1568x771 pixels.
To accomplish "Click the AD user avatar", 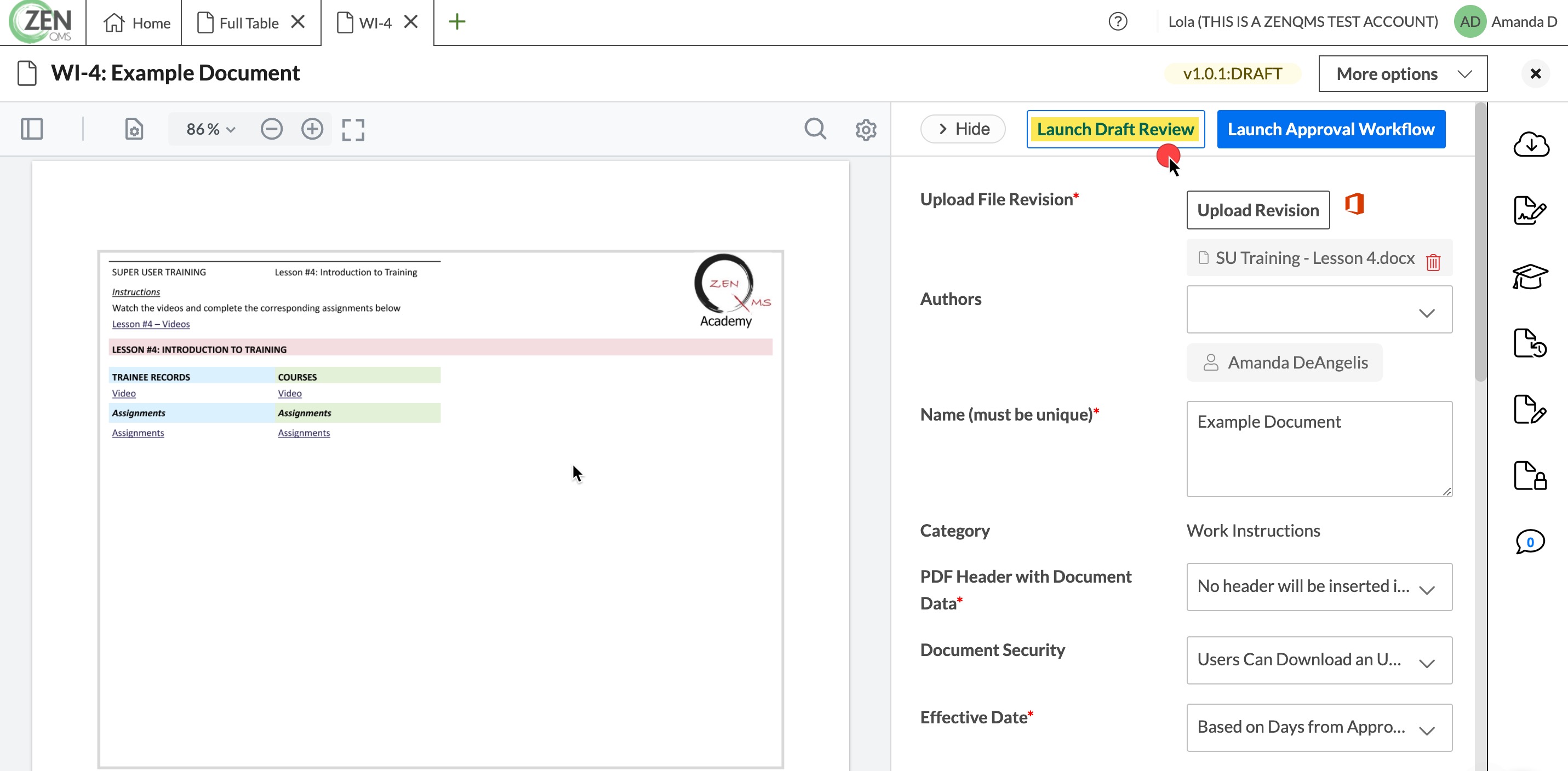I will click(1469, 22).
